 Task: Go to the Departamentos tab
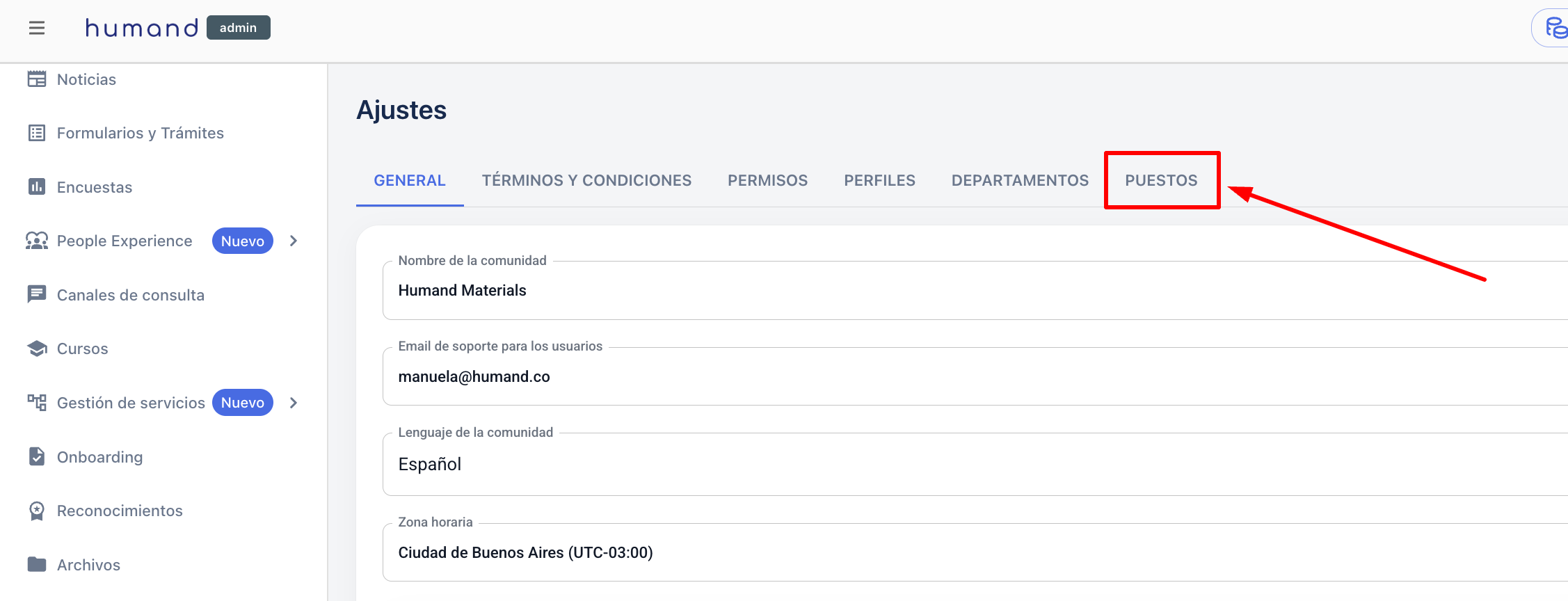click(x=1020, y=180)
